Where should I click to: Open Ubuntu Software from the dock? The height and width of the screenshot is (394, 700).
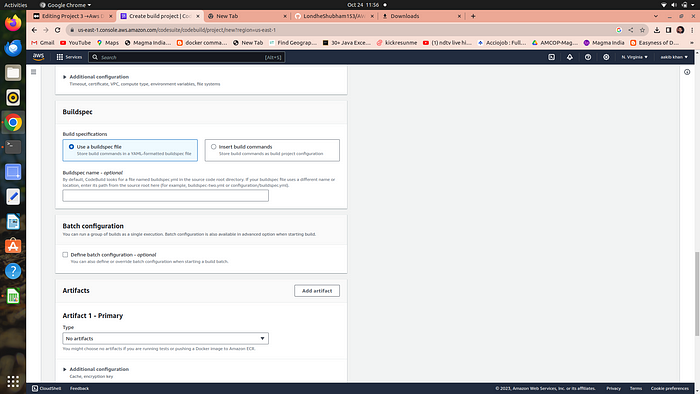tap(13, 246)
